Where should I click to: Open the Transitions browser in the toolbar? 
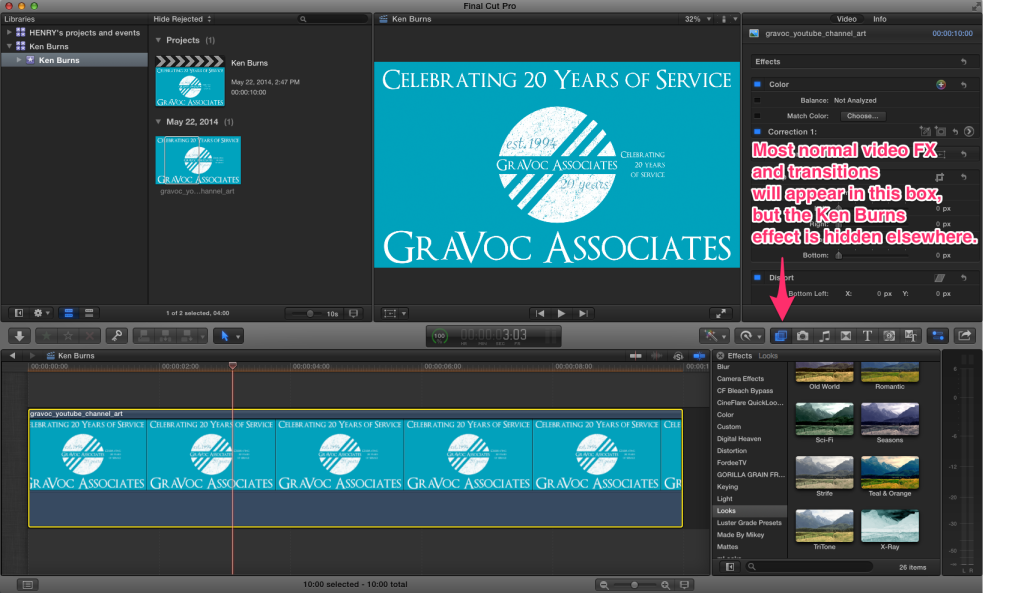pos(845,335)
